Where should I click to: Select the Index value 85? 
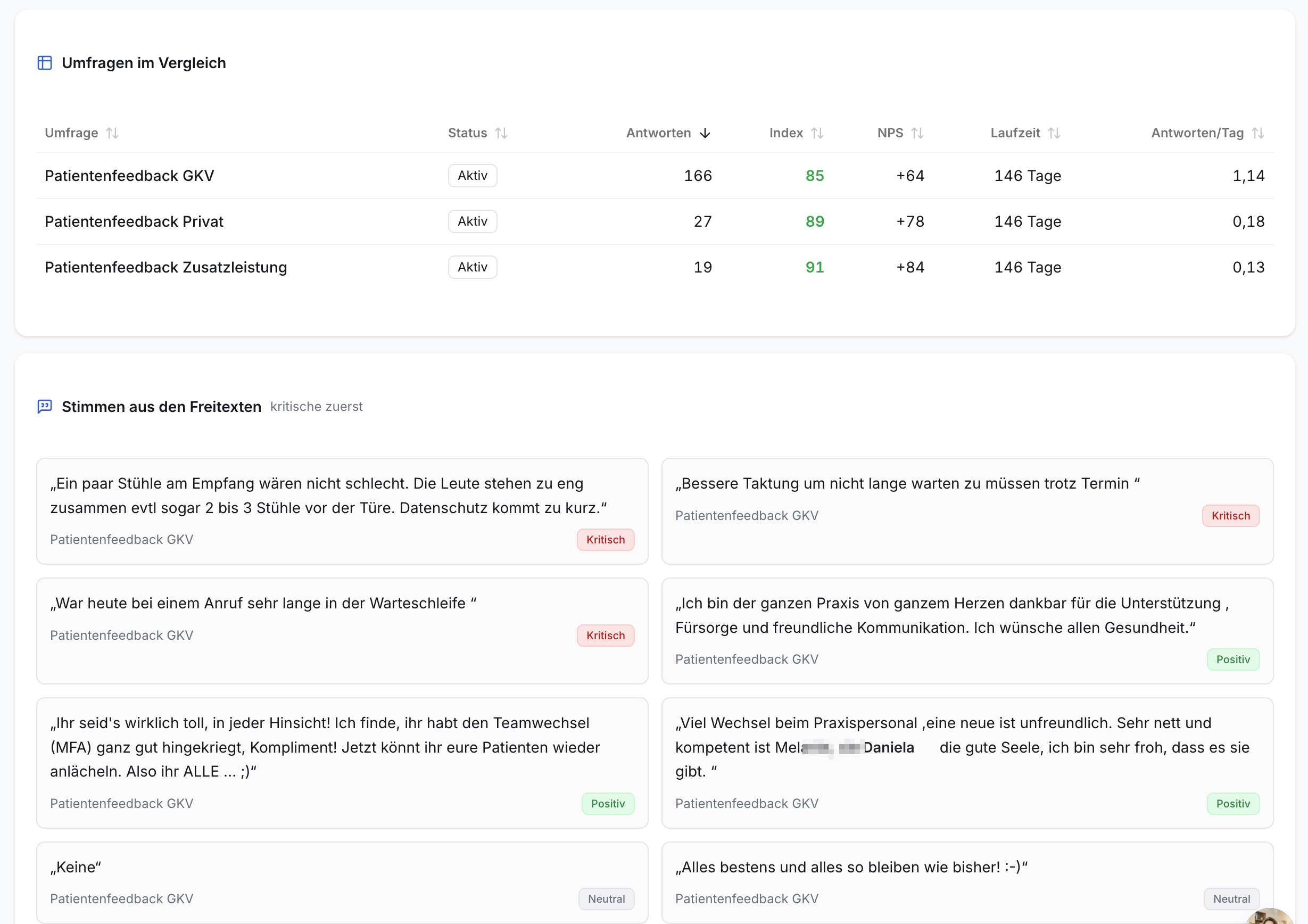pyautogui.click(x=815, y=176)
